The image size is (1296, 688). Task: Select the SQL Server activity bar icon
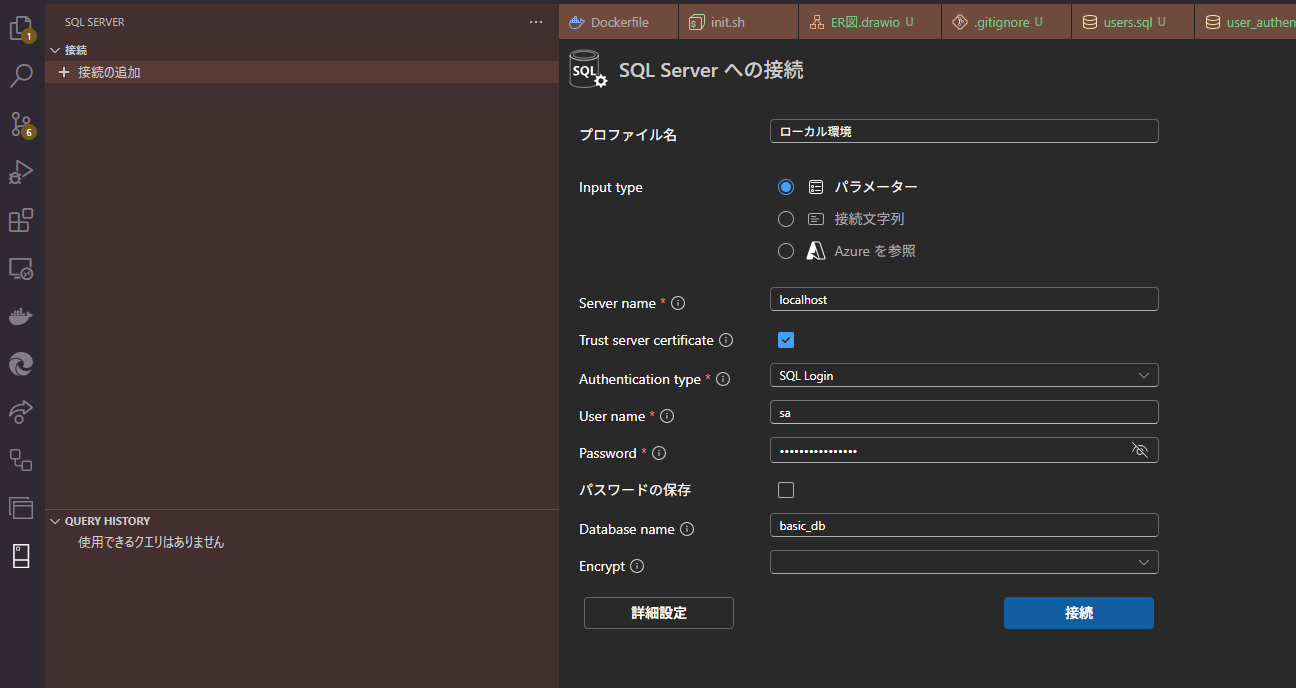pyautogui.click(x=21, y=557)
